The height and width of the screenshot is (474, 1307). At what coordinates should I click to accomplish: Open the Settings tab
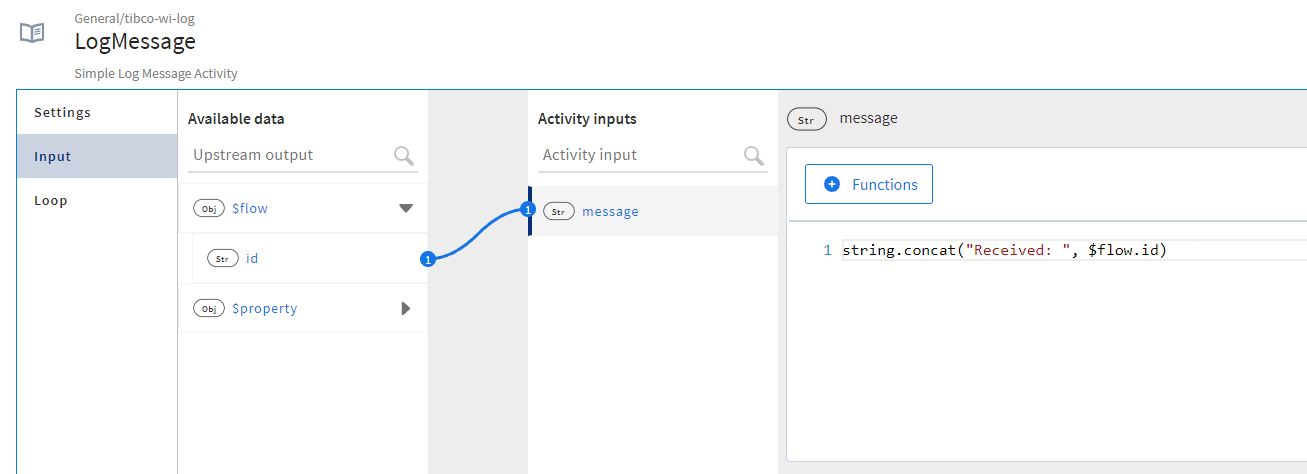pyautogui.click(x=62, y=112)
